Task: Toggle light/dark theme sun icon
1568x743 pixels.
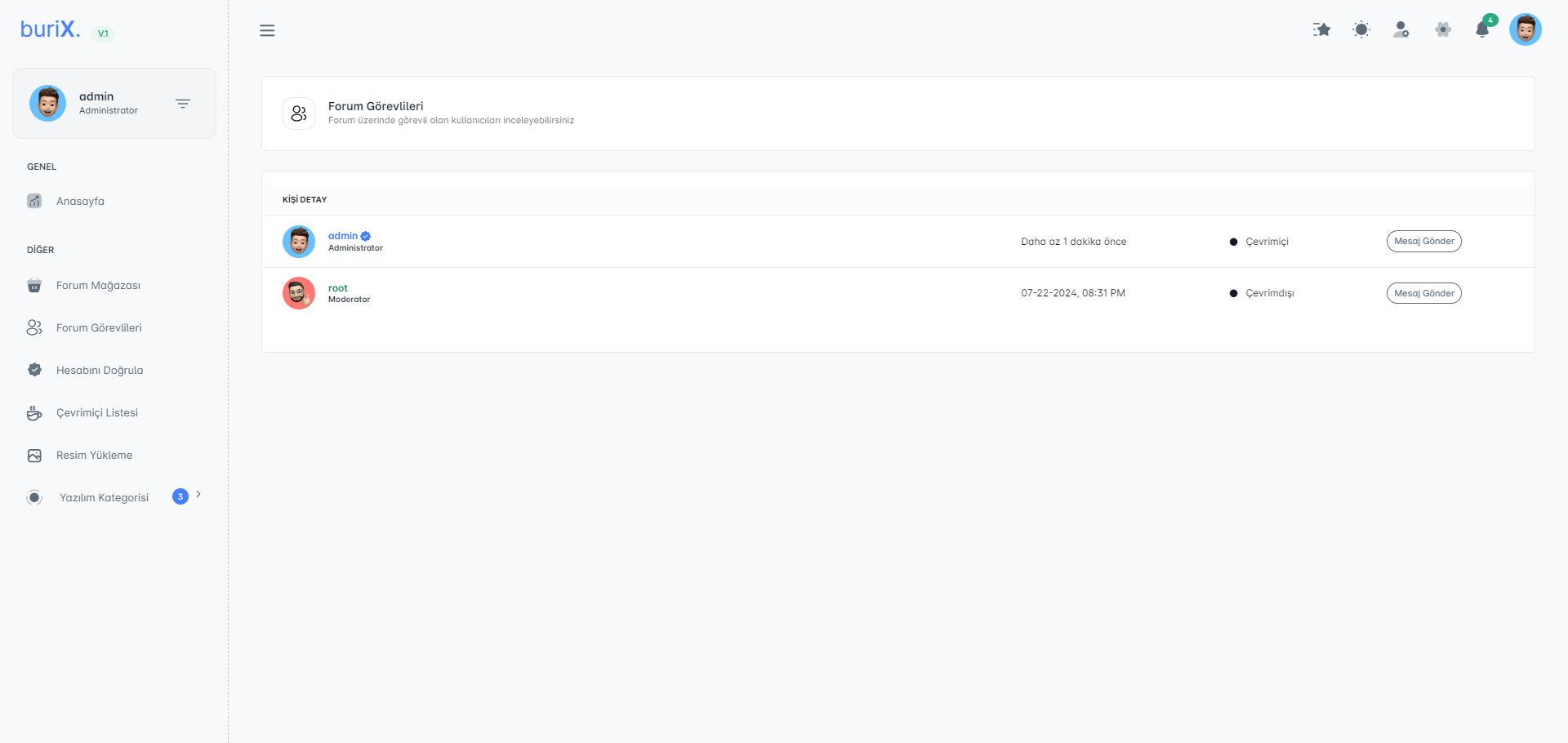Action: (1361, 30)
